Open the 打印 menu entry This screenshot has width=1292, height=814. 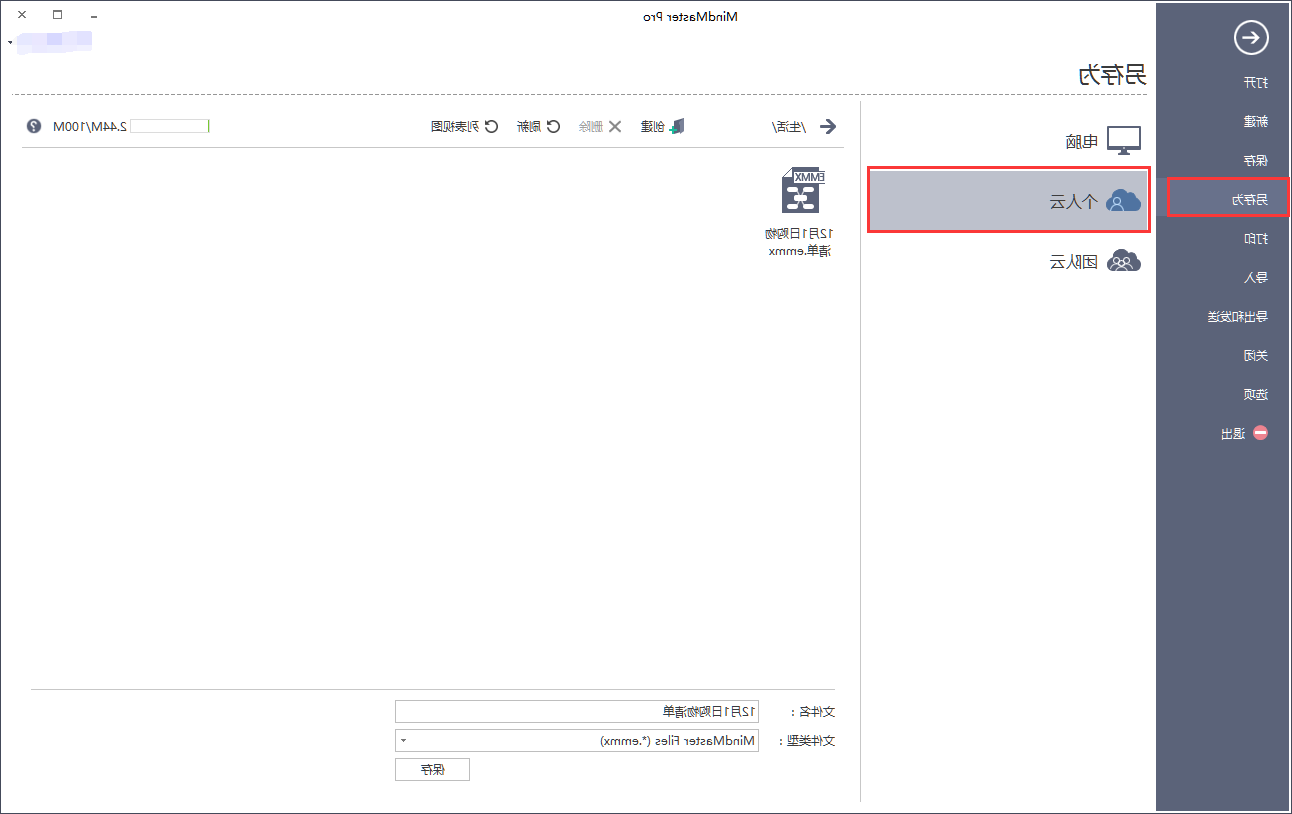[1255, 238]
